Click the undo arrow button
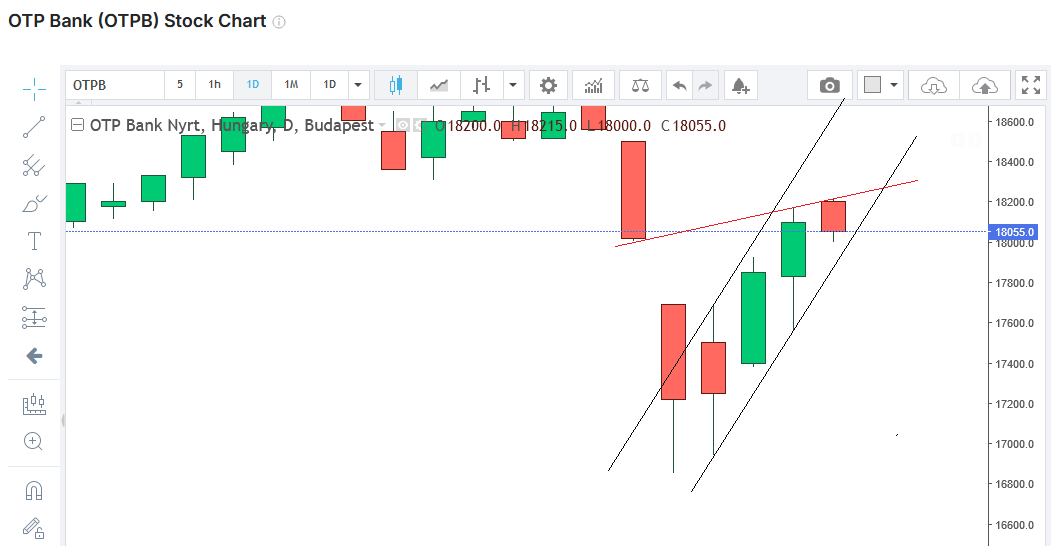The width and height of the screenshot is (1061, 546). pyautogui.click(x=680, y=85)
